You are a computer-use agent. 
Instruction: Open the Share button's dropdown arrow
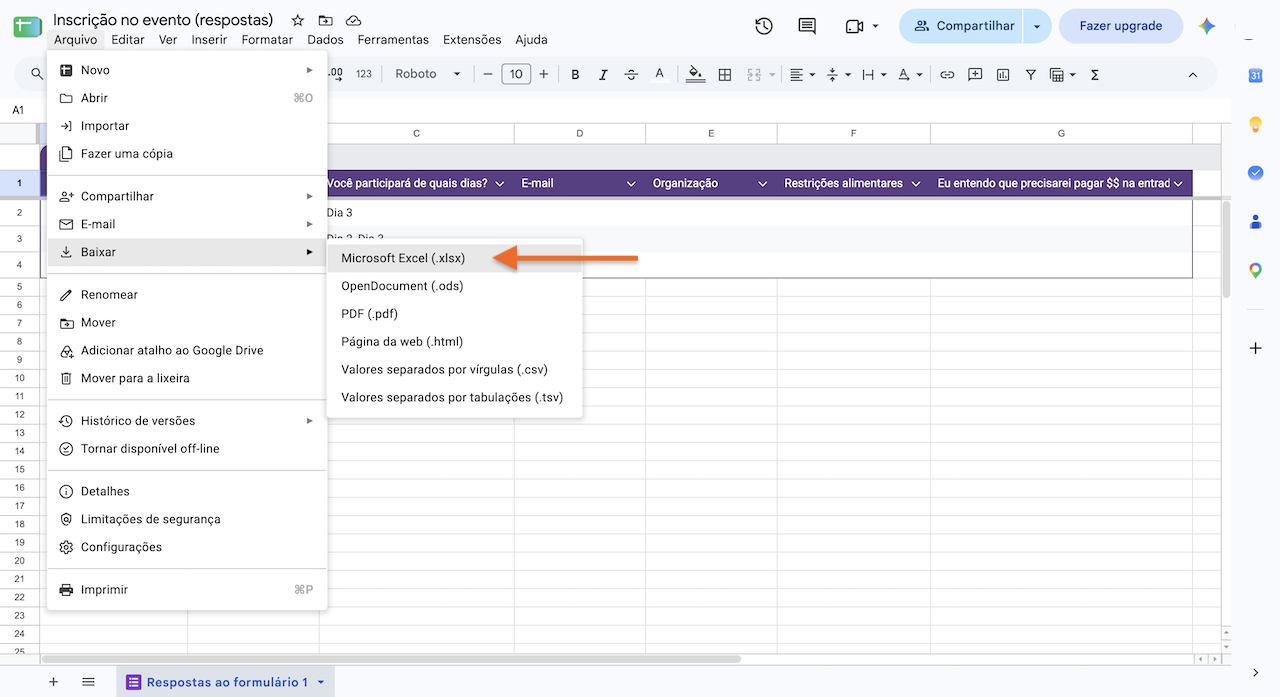(x=1037, y=27)
